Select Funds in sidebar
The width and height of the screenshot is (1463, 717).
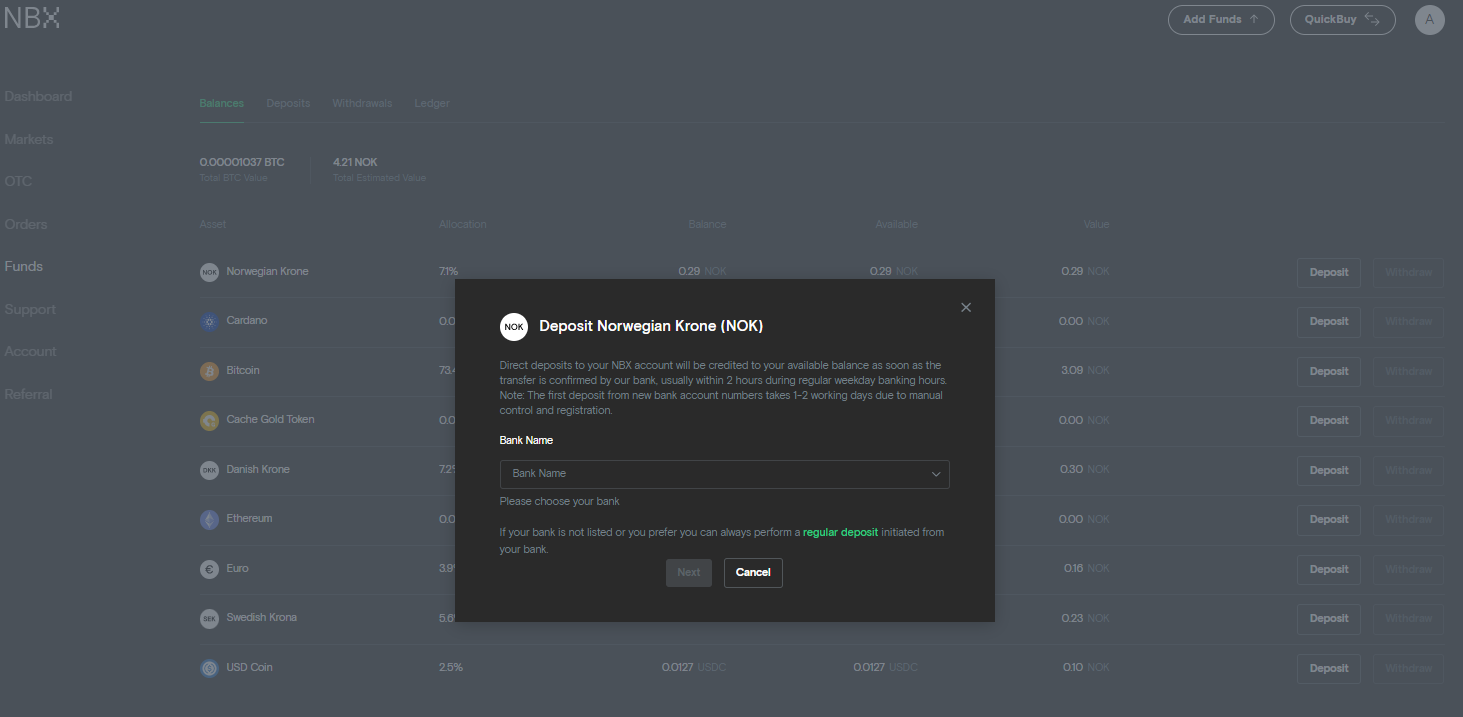[24, 266]
